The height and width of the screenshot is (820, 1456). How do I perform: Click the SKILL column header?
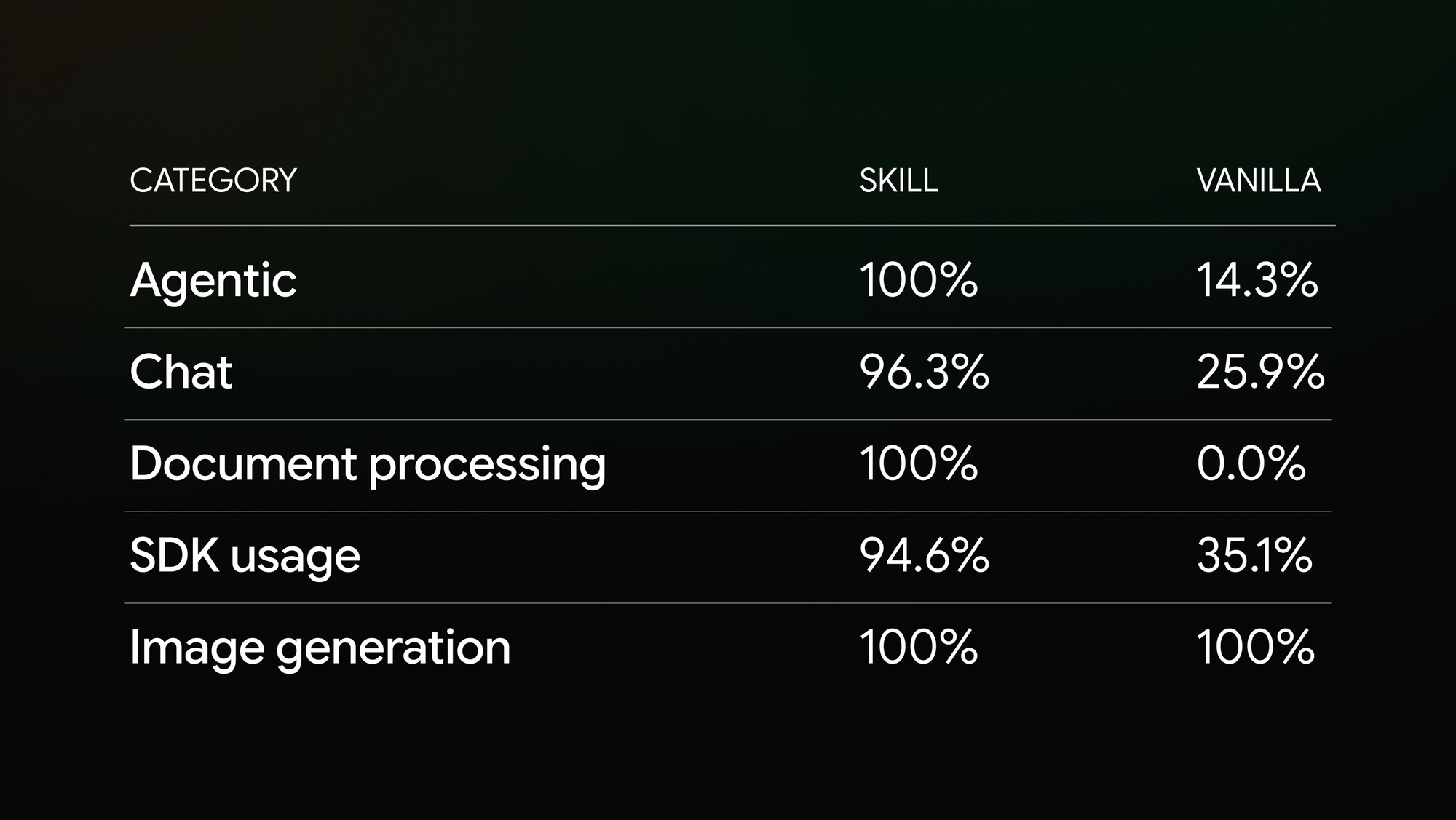898,180
